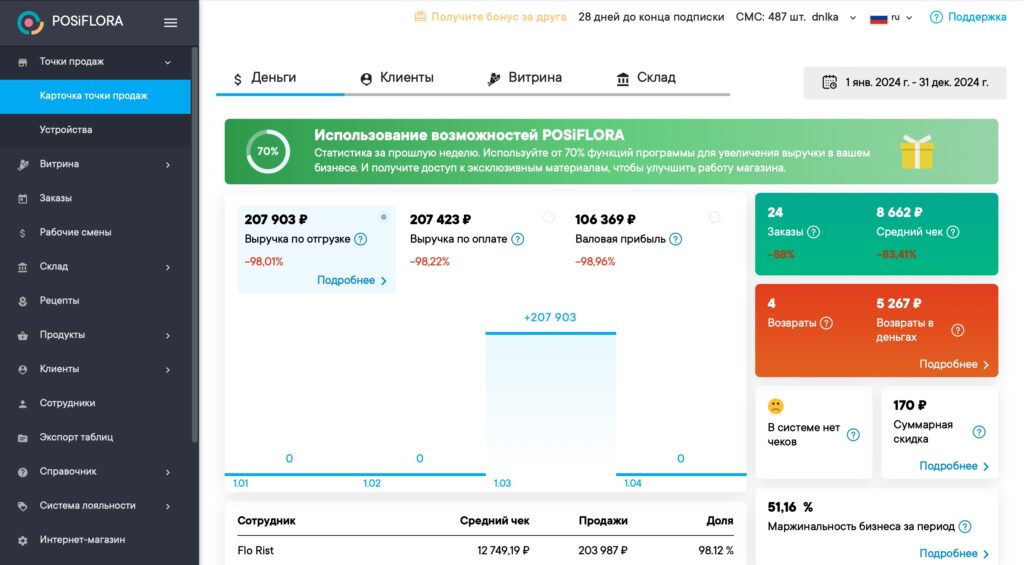Viewport: 1024px width, 565px height.
Task: Click the 70% usage progress circle
Action: point(268,152)
